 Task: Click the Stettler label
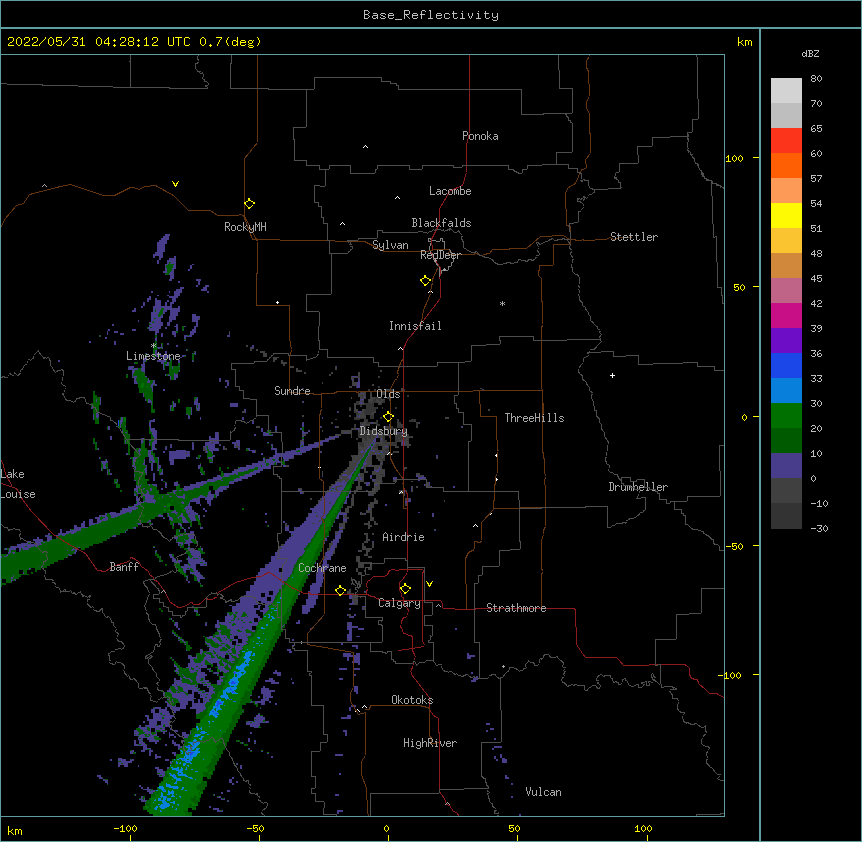tap(634, 237)
